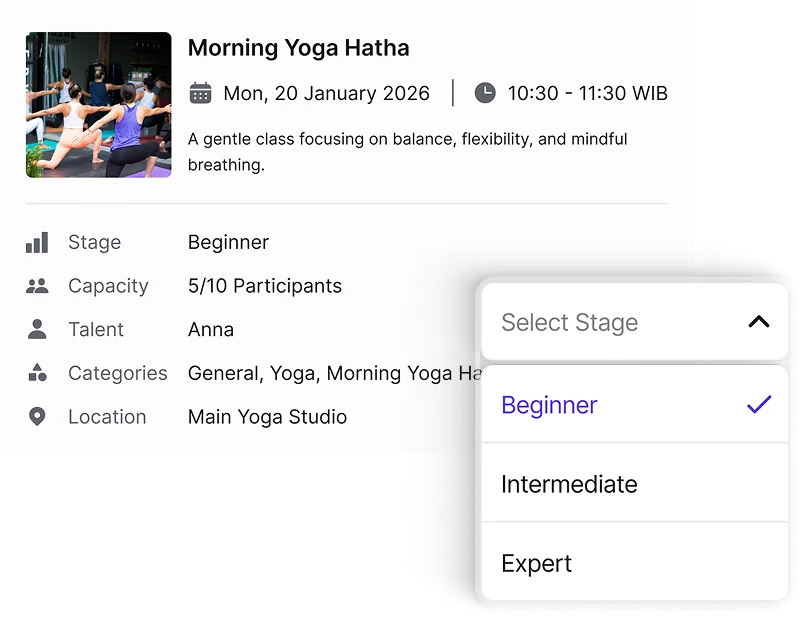Open the yoga class thumbnail image
The height and width of the screenshot is (617, 800).
click(x=98, y=105)
